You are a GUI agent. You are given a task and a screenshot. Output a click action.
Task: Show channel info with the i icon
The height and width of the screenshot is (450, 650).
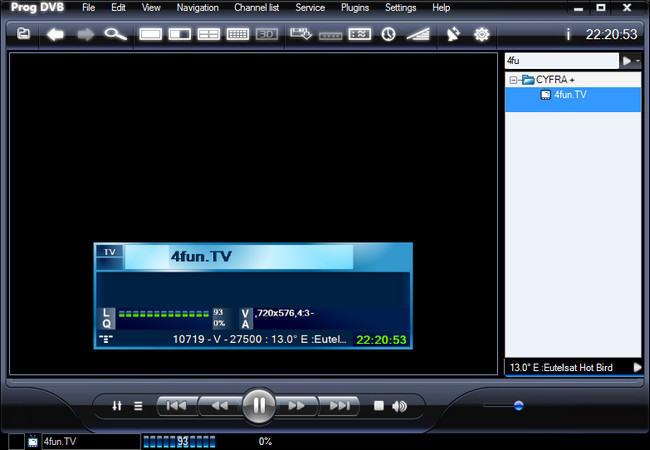coord(568,34)
